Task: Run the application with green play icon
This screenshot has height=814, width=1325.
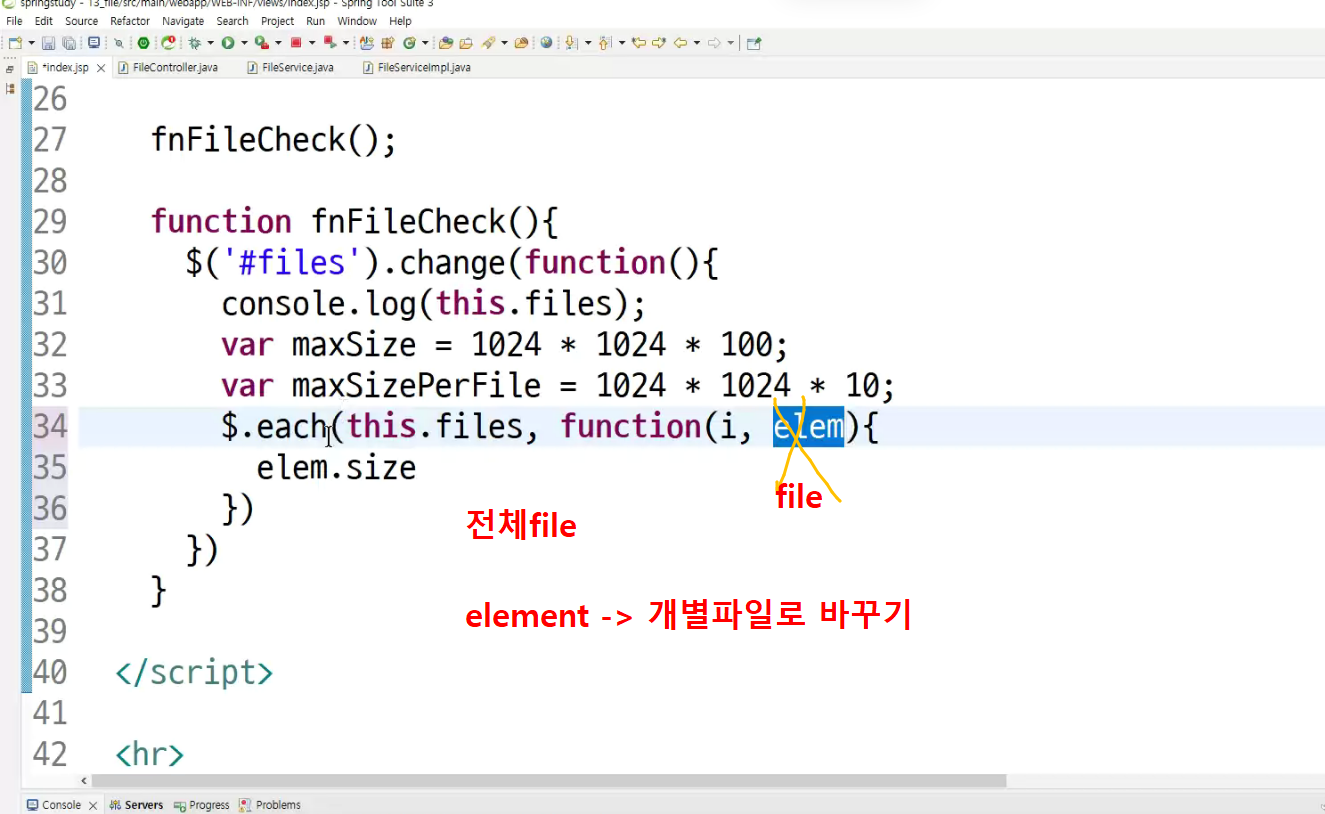Action: click(x=228, y=43)
